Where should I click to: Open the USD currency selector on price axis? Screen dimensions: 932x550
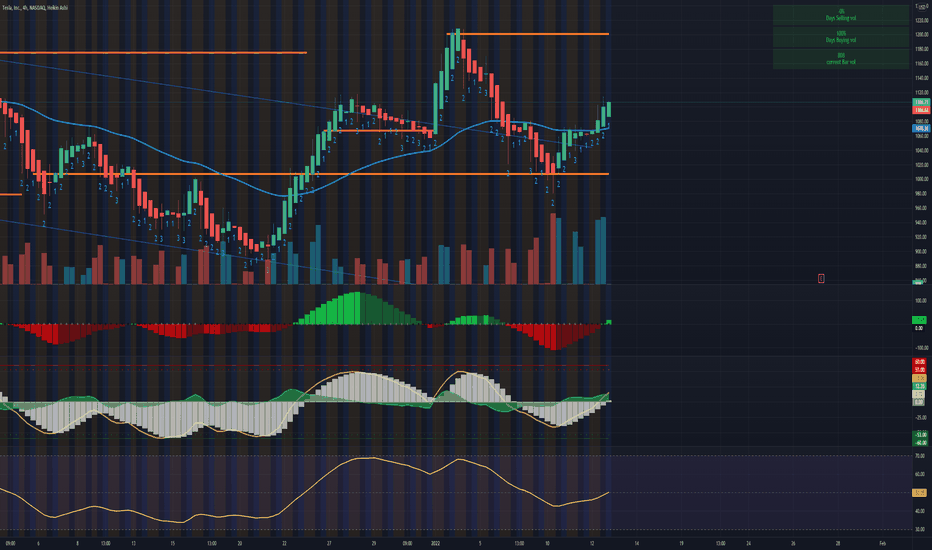coord(922,7)
